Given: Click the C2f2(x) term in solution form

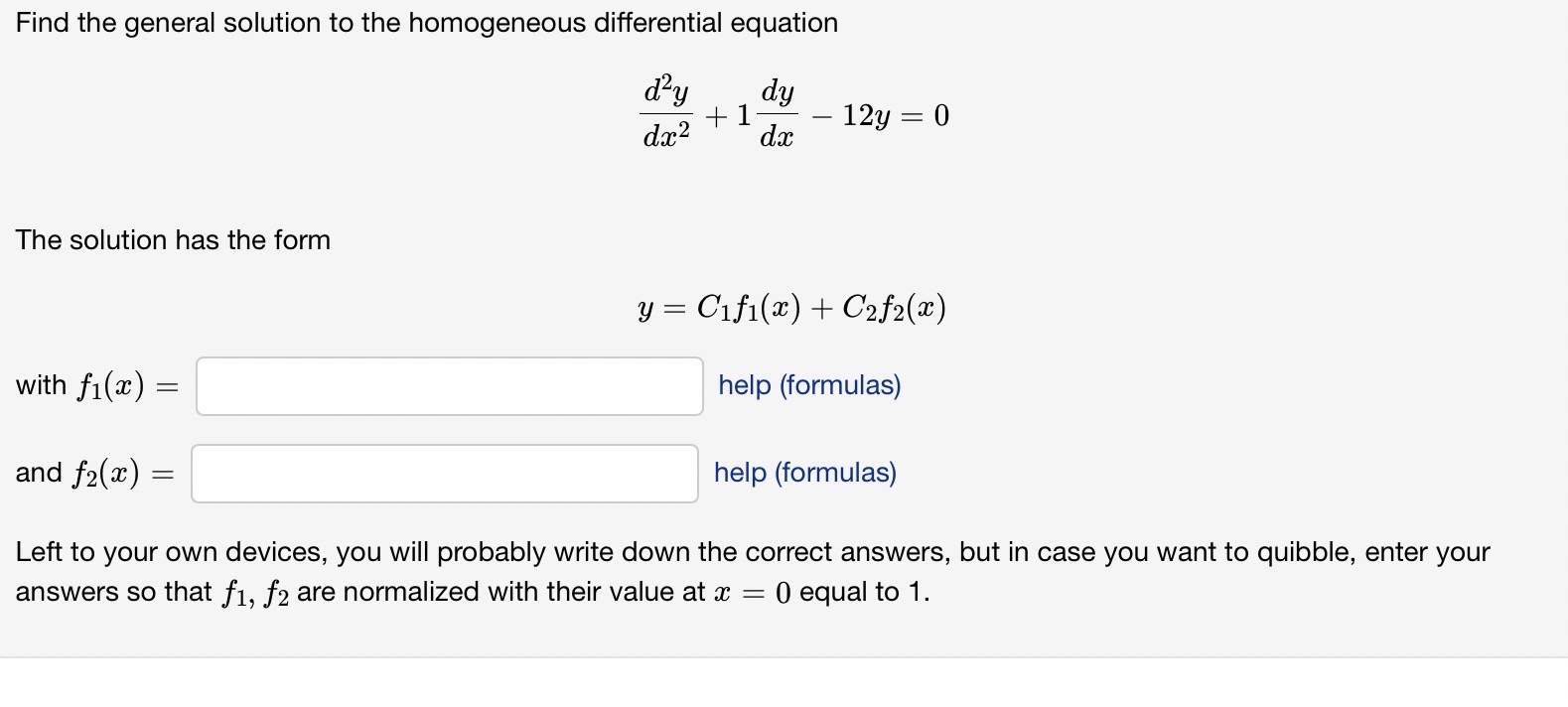Looking at the screenshot, I should [894, 308].
